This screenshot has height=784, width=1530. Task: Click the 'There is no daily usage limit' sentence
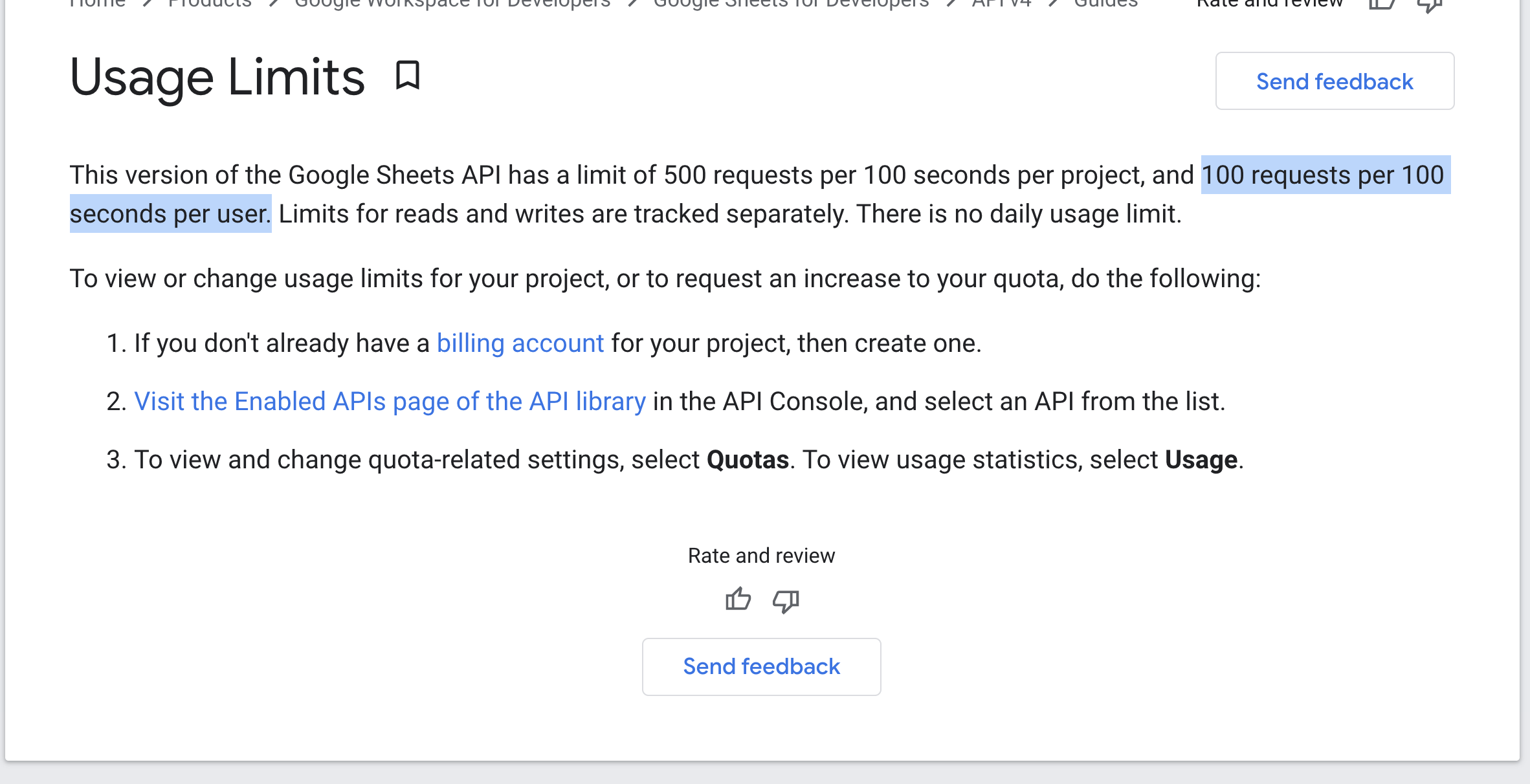pyautogui.click(x=1019, y=214)
